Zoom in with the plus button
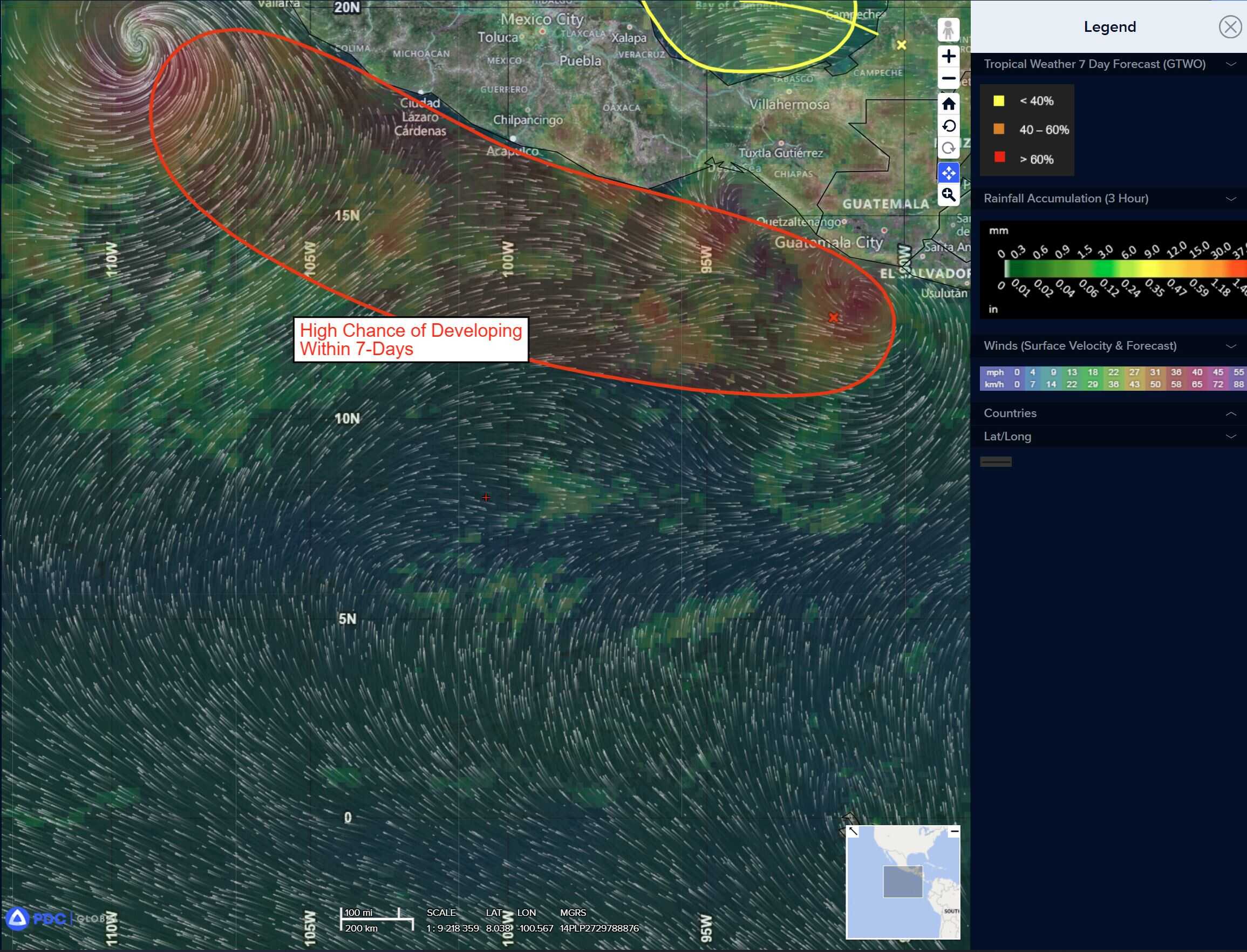This screenshot has height=952, width=1247. (949, 56)
